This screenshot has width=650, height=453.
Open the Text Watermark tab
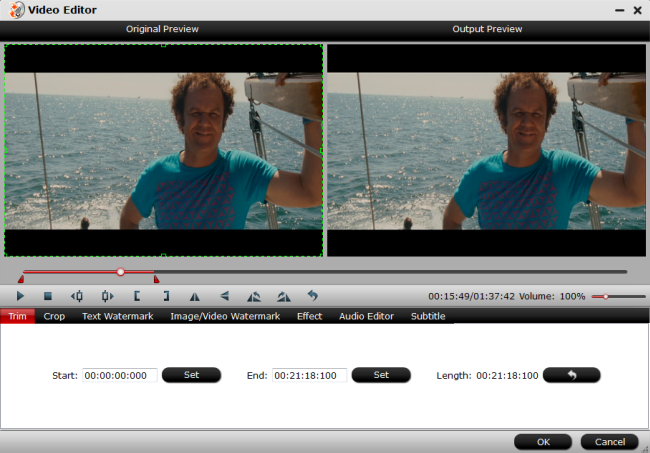(118, 316)
